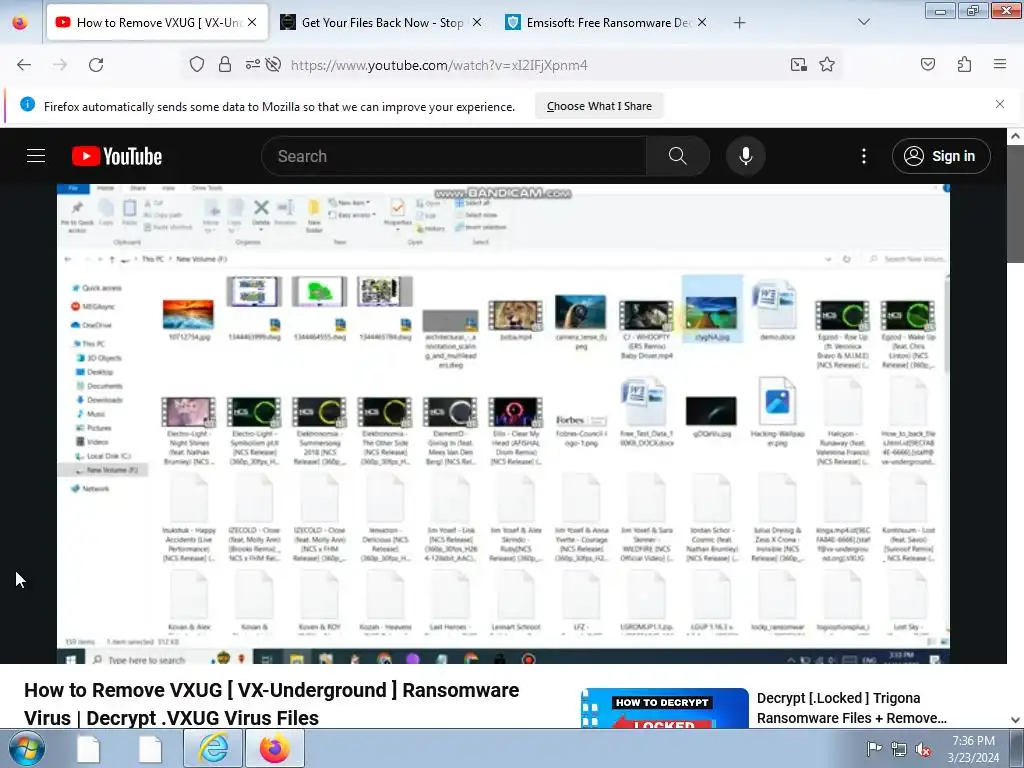This screenshot has height=768, width=1024.
Task: Open the tracking protection shield icon
Action: [x=197, y=64]
